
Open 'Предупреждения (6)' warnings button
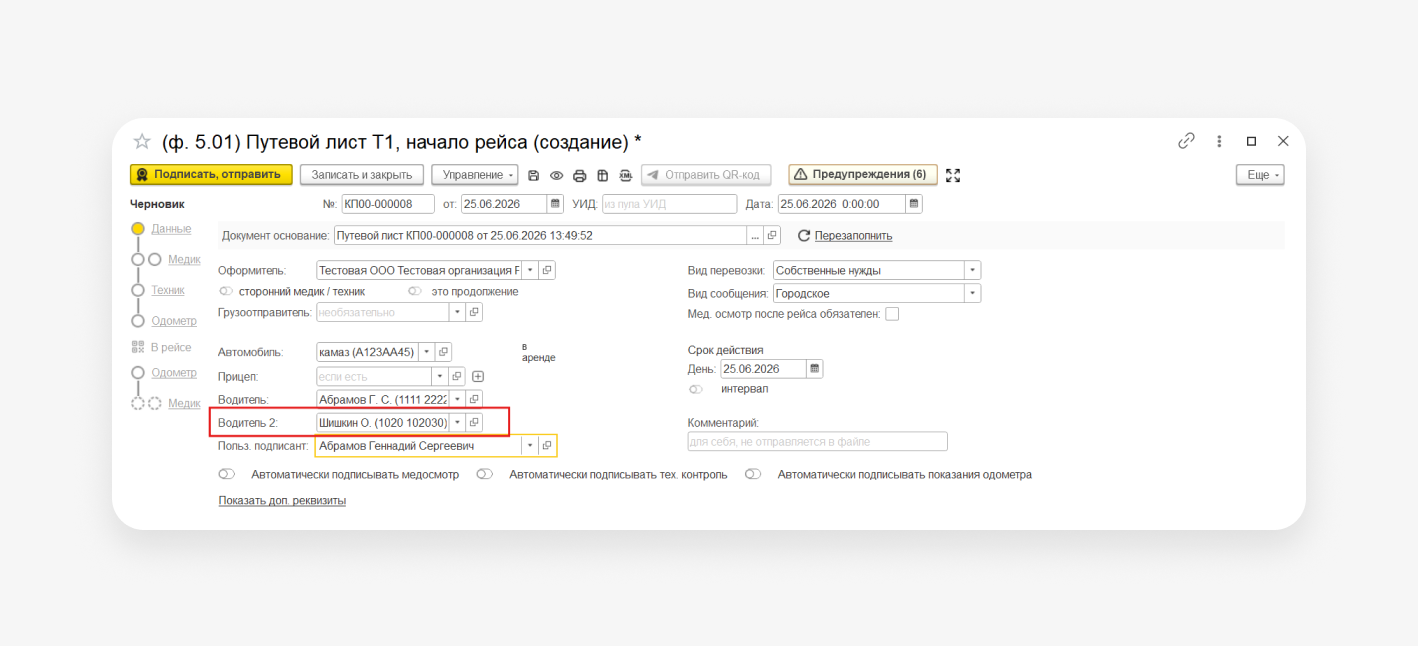(x=863, y=175)
